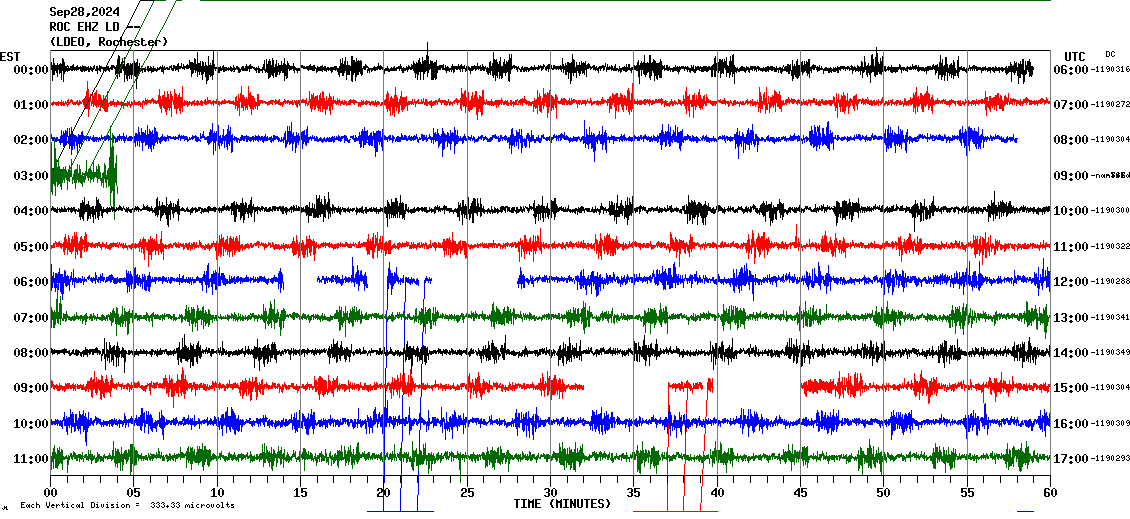The width and height of the screenshot is (1130, 519).
Task: Click the 45 minute tick on the time axis
Action: point(800,492)
